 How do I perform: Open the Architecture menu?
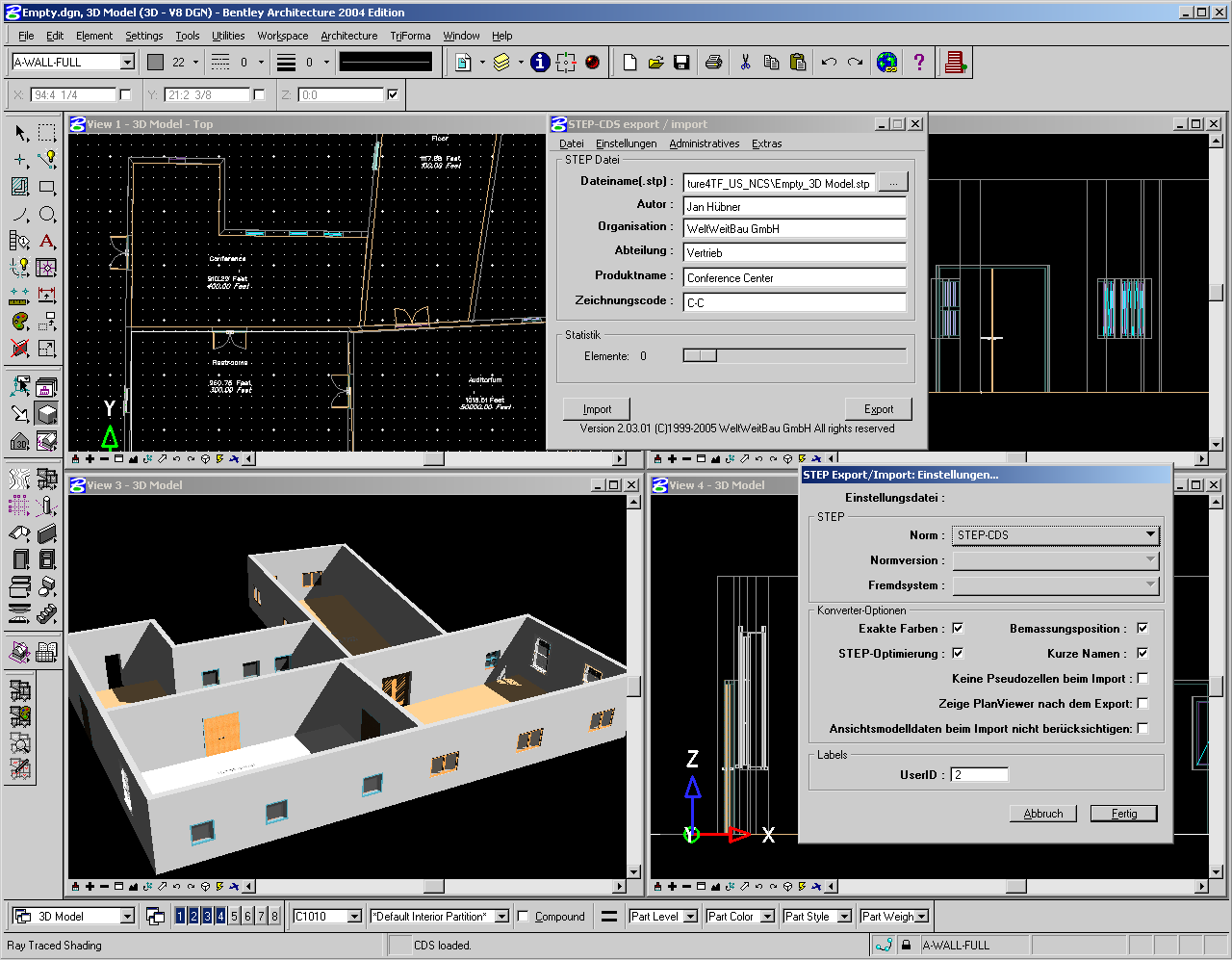[x=348, y=36]
